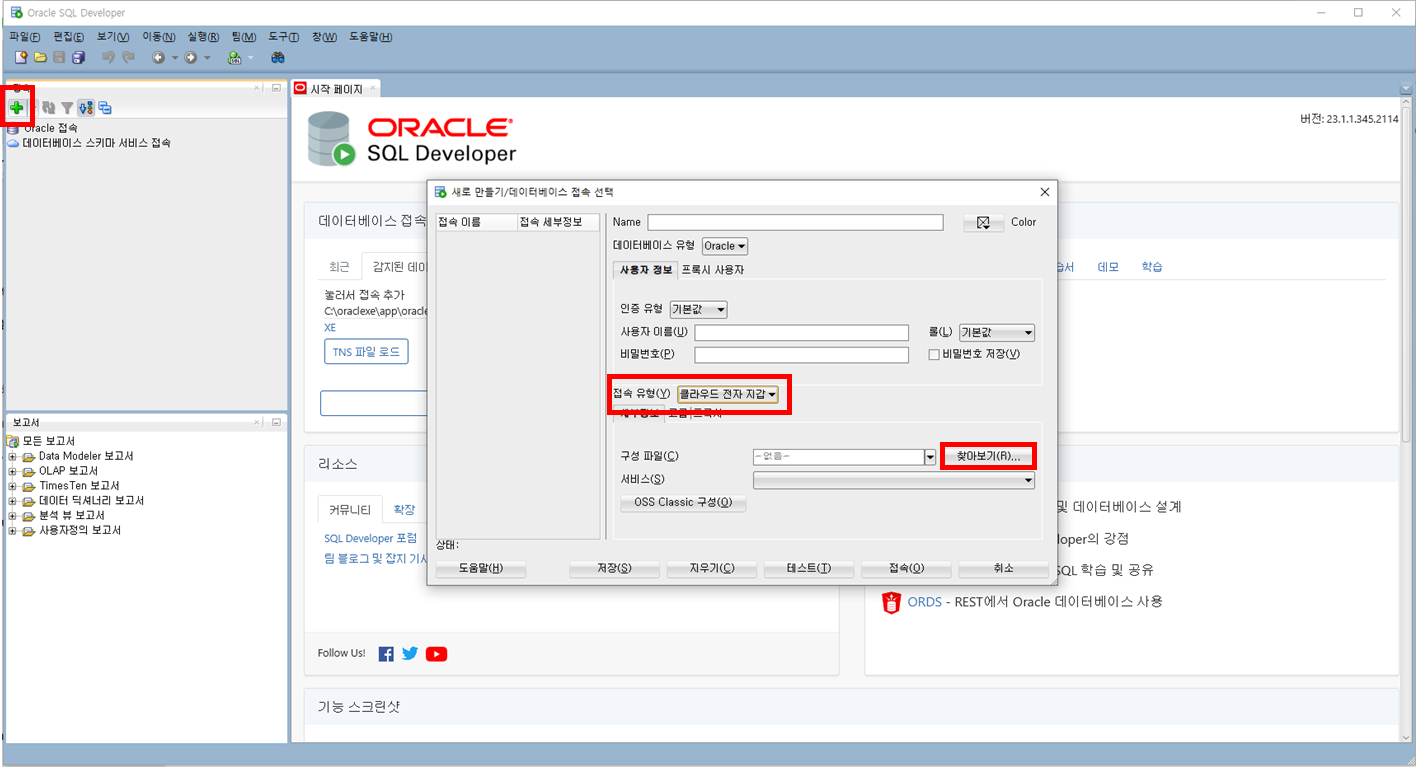Viewport: 1416px width, 767px height.
Task: Click the Name input field
Action: [795, 222]
